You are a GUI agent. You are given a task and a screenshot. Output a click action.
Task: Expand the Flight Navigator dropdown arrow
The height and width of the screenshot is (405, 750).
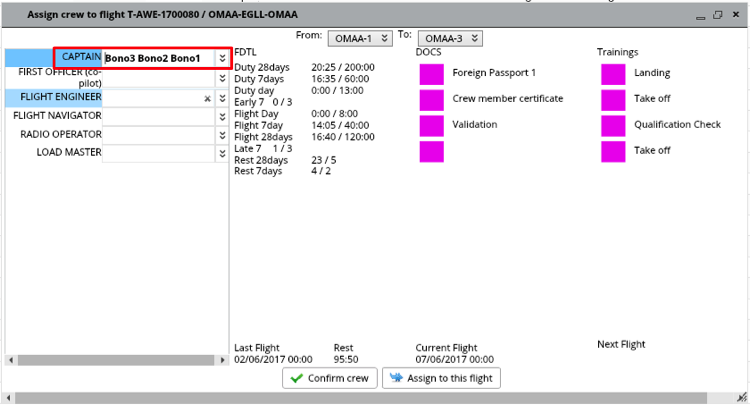222,117
